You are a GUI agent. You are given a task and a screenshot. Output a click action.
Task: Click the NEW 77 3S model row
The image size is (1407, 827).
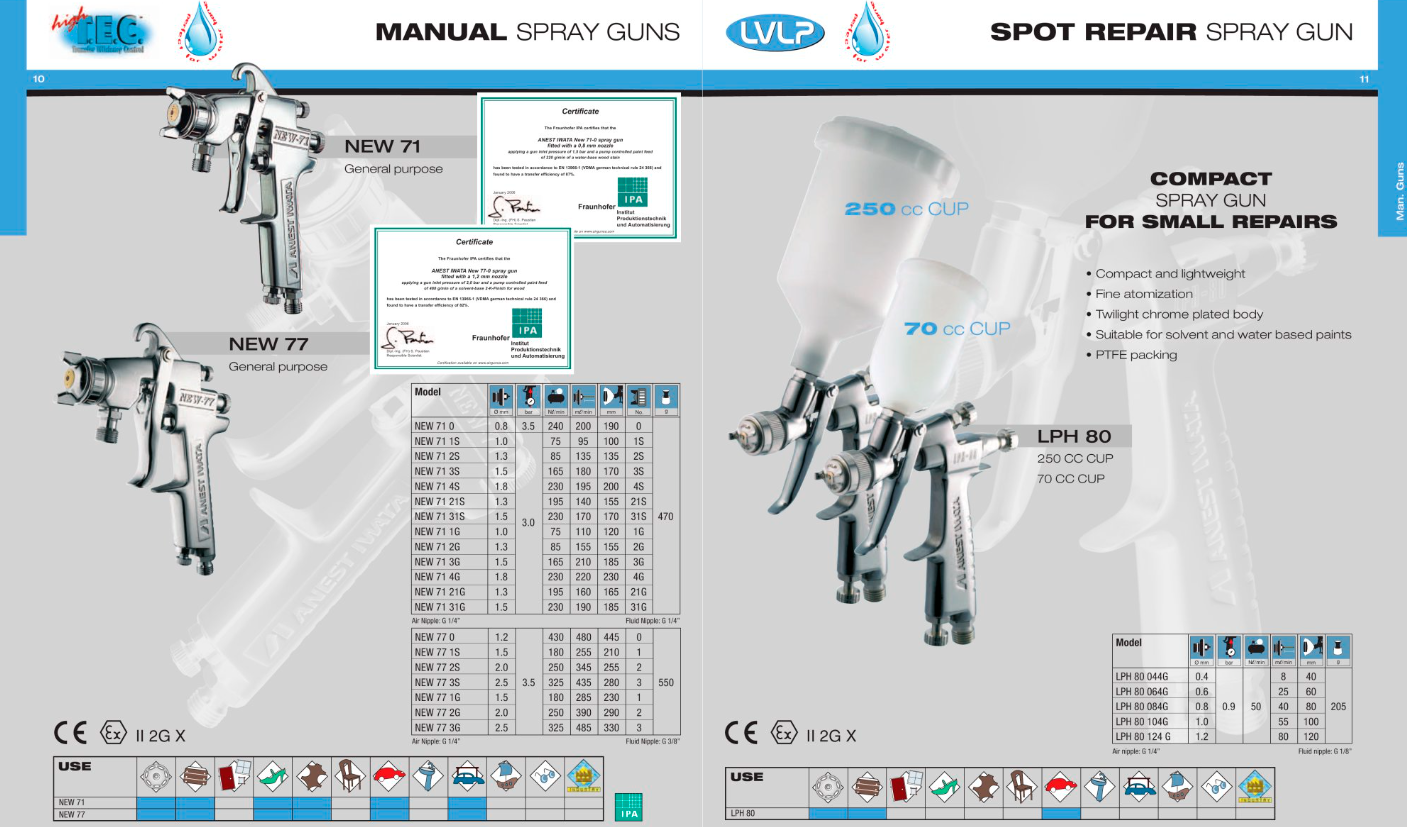tap(546, 682)
